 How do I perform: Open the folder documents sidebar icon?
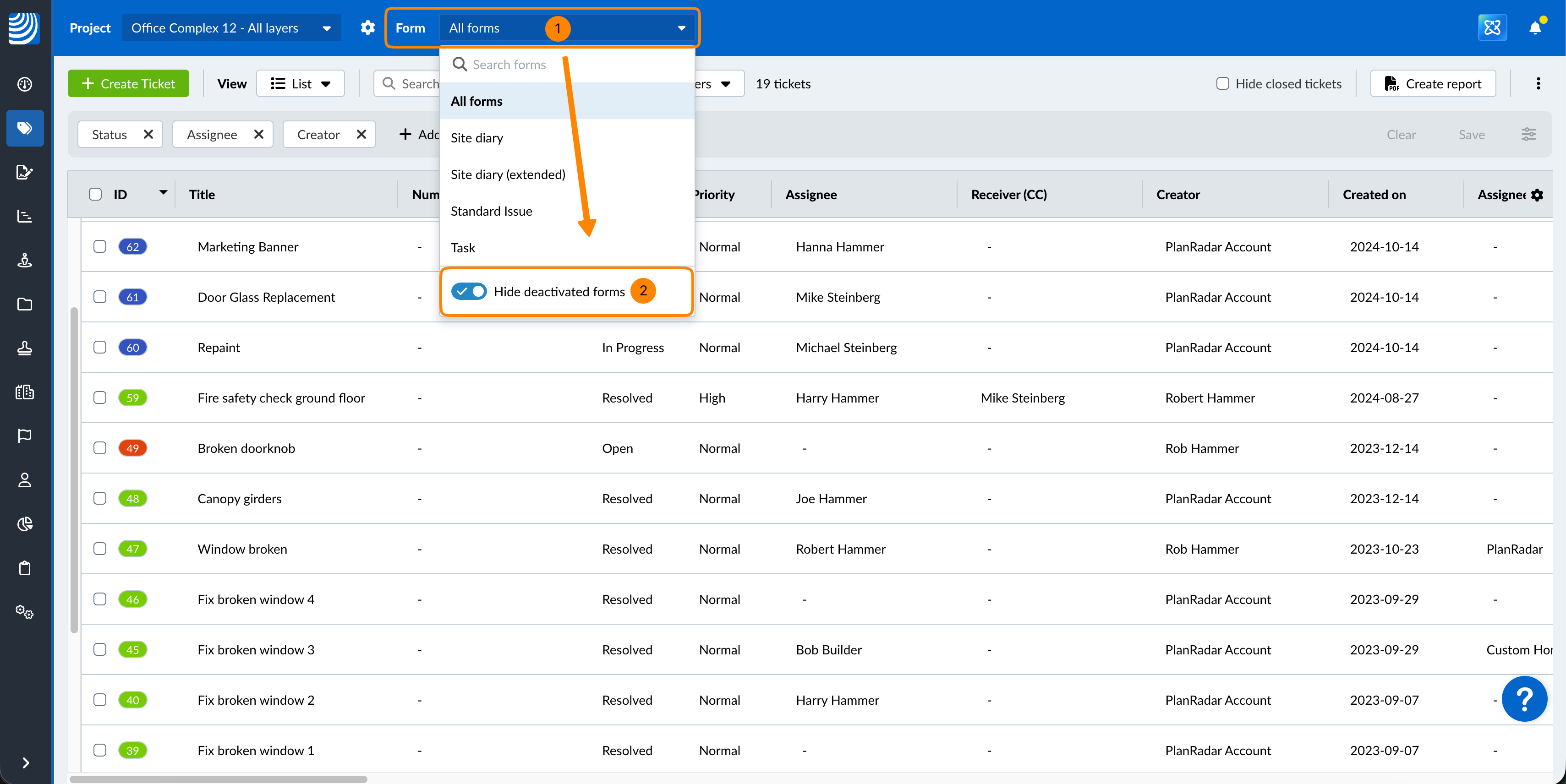(x=25, y=304)
